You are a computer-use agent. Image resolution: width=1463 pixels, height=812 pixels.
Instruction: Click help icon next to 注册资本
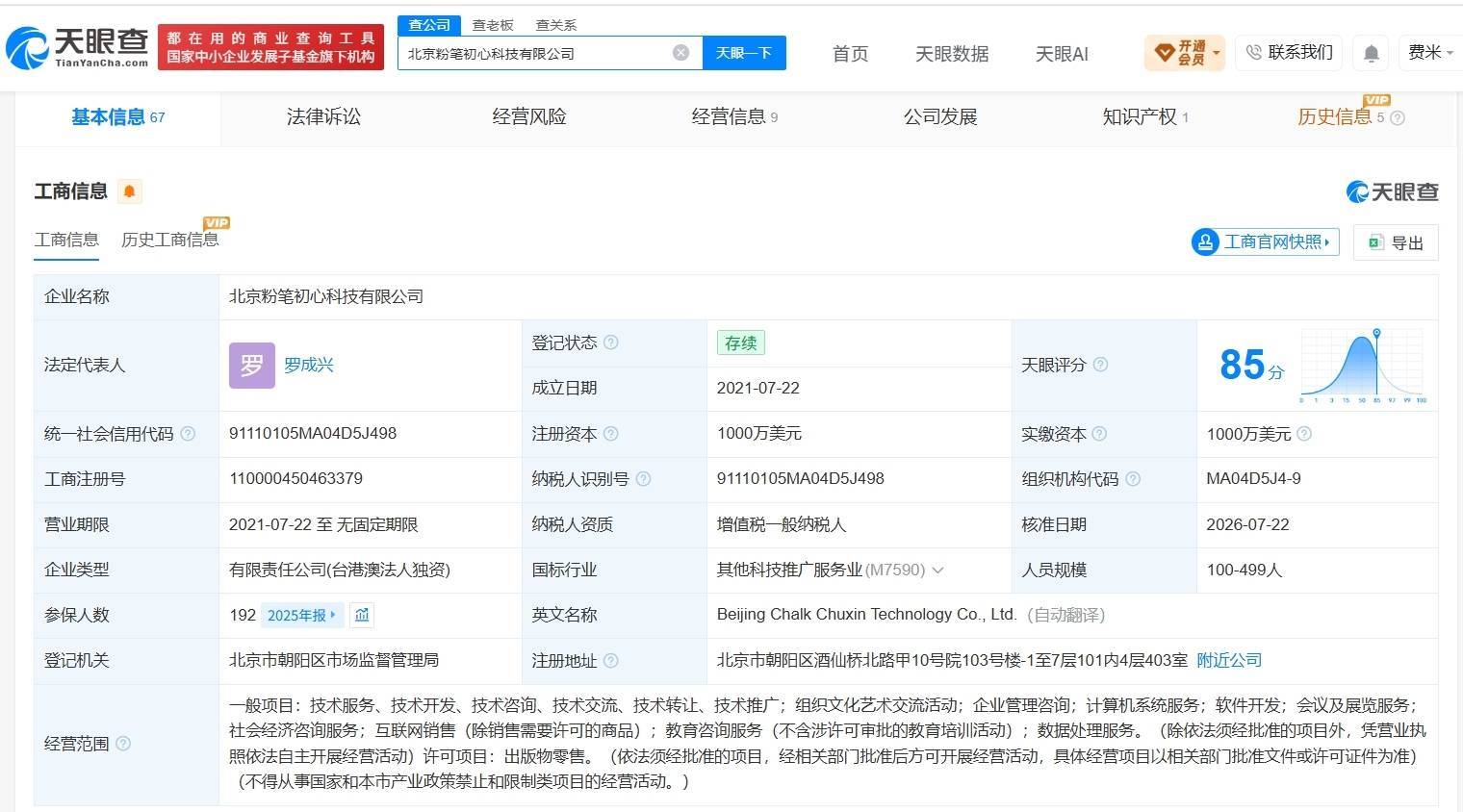click(610, 434)
